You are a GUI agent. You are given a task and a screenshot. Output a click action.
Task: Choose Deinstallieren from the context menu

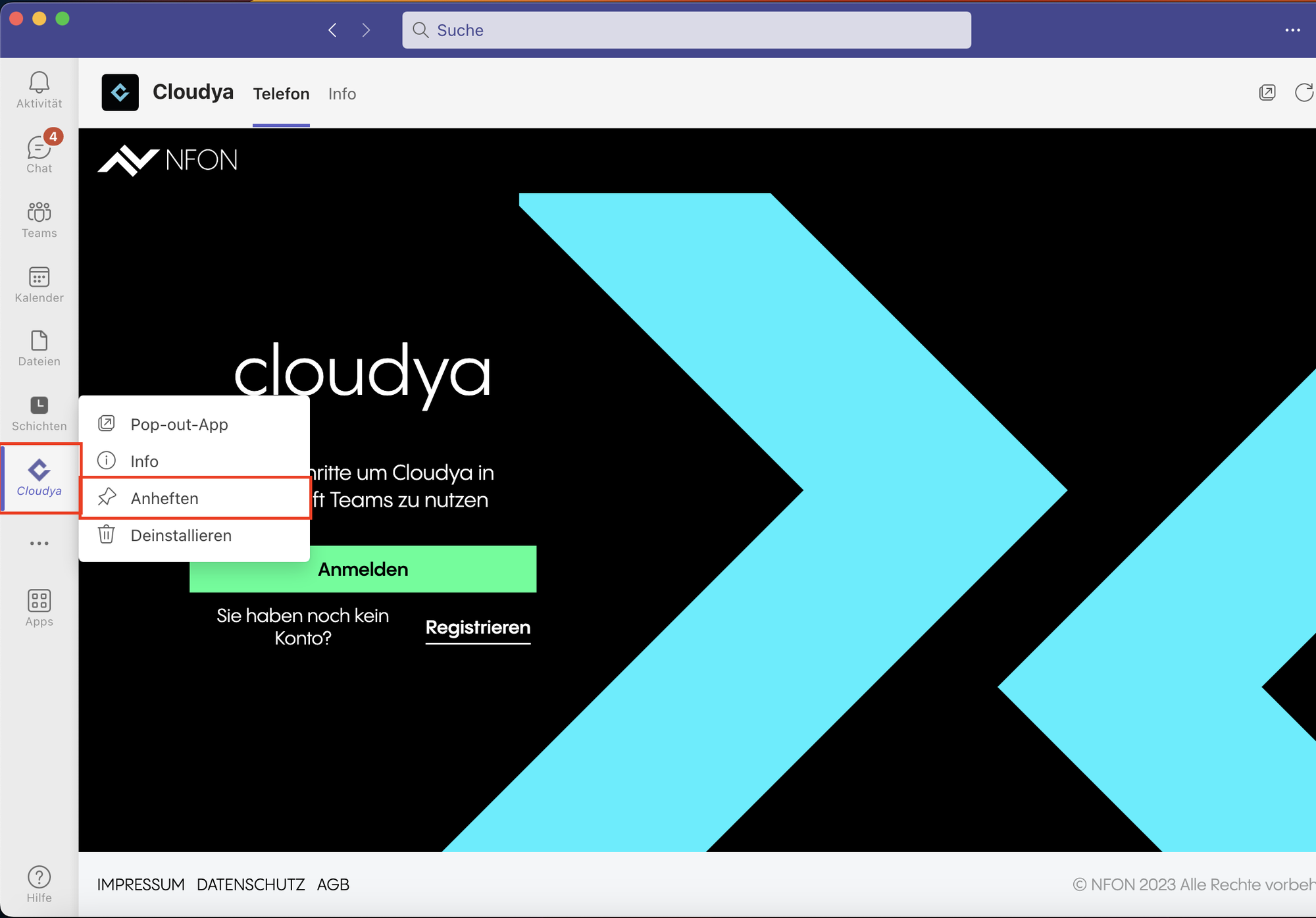(181, 535)
